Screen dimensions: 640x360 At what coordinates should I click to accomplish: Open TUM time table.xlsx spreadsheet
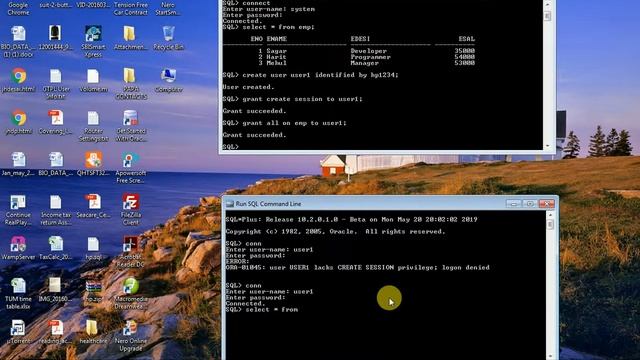(x=18, y=286)
